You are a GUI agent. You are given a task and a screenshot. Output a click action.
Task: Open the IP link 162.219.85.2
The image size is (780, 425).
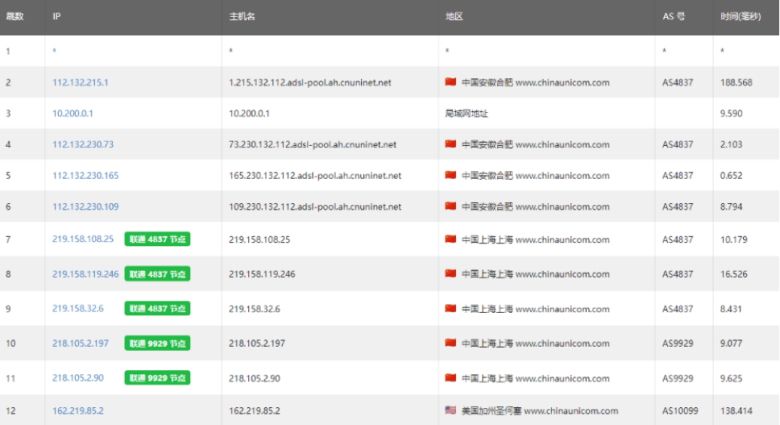[x=78, y=411]
